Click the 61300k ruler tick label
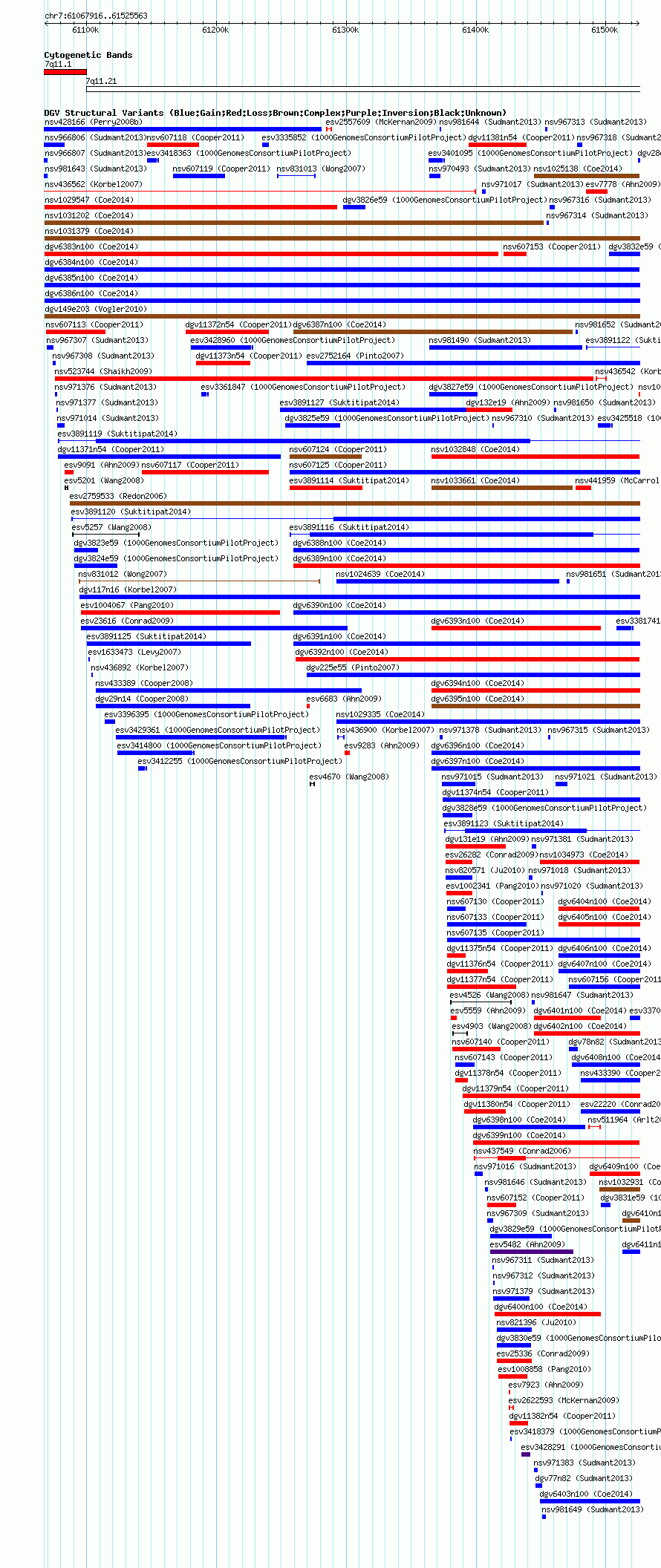 [x=345, y=30]
